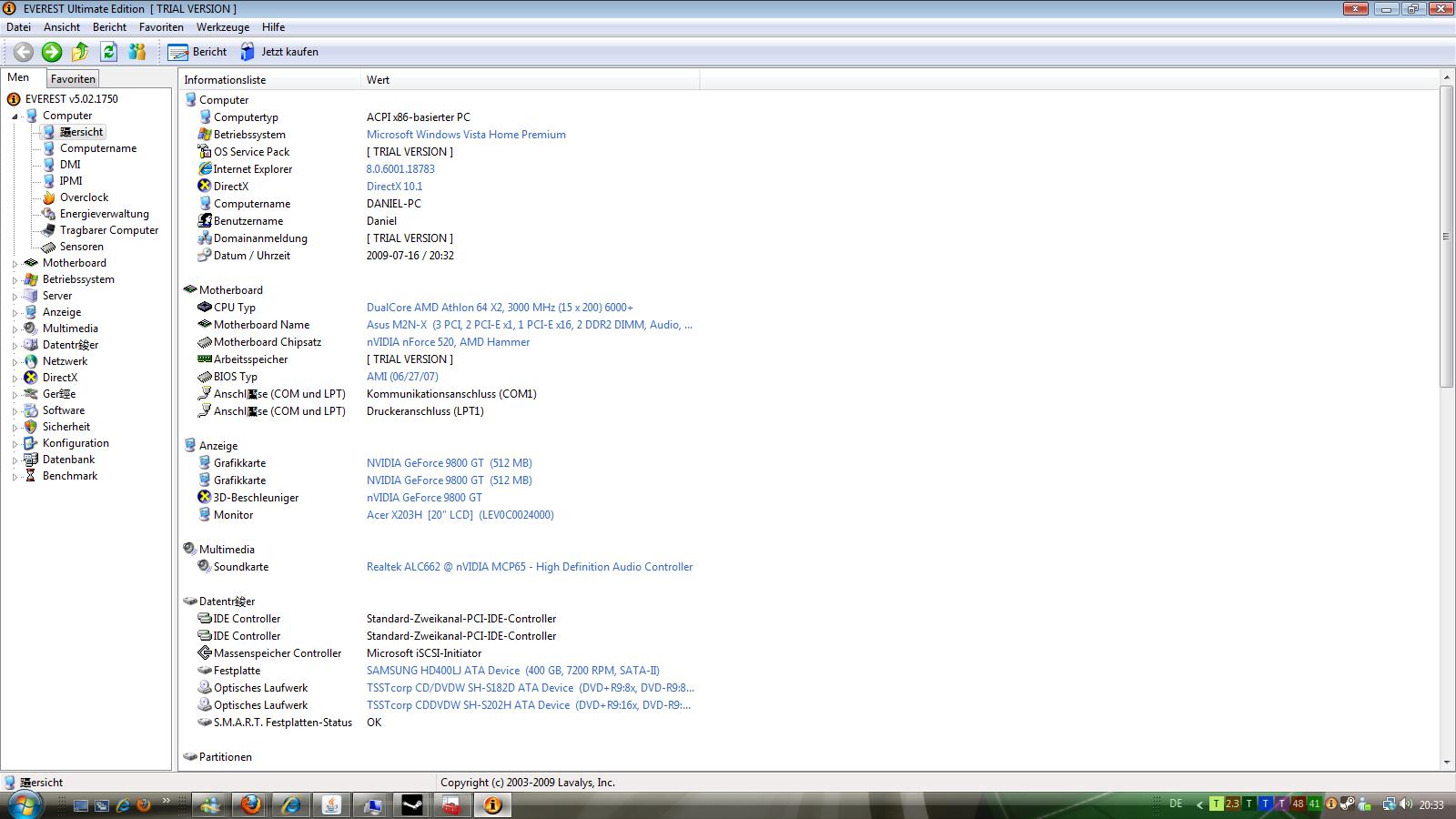Expand the Netzwerk tree node
Image resolution: width=1456 pixels, height=819 pixels.
(x=15, y=362)
